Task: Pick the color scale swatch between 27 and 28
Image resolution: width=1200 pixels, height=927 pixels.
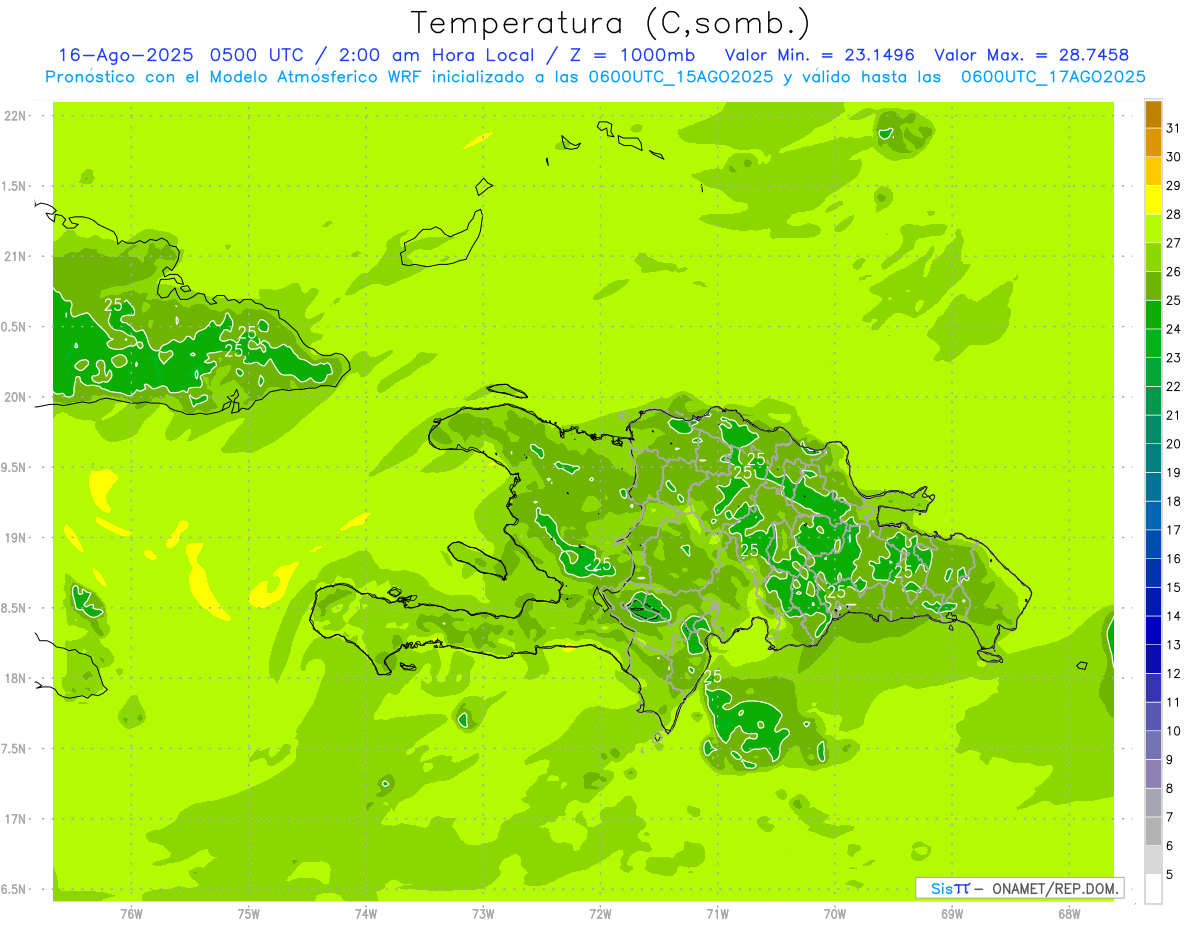Action: pyautogui.click(x=1153, y=229)
